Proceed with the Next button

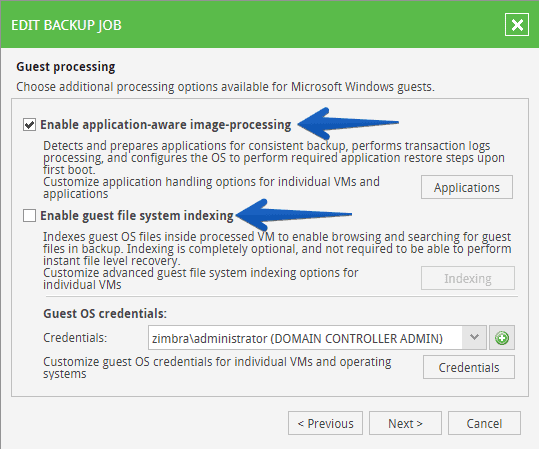coord(405,423)
